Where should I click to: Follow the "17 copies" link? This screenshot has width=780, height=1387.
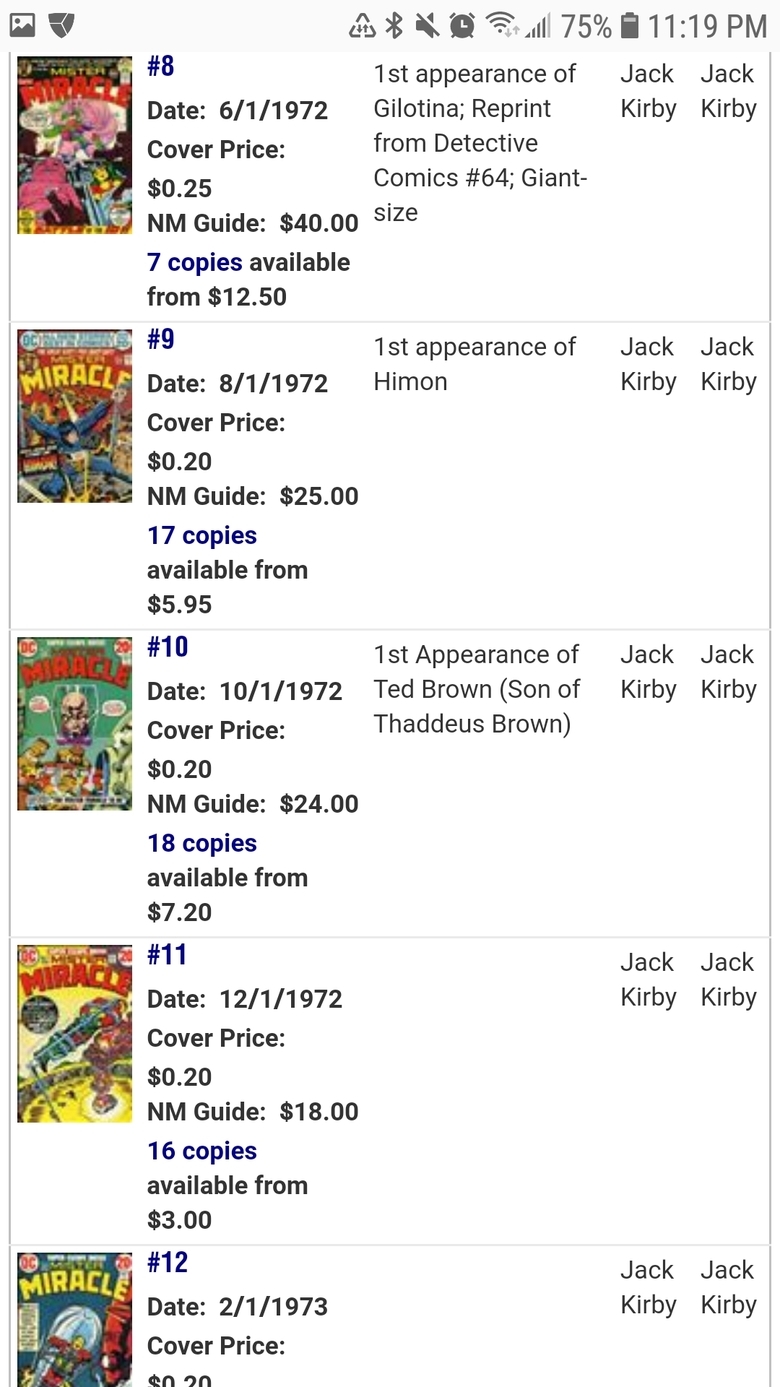[x=202, y=535]
